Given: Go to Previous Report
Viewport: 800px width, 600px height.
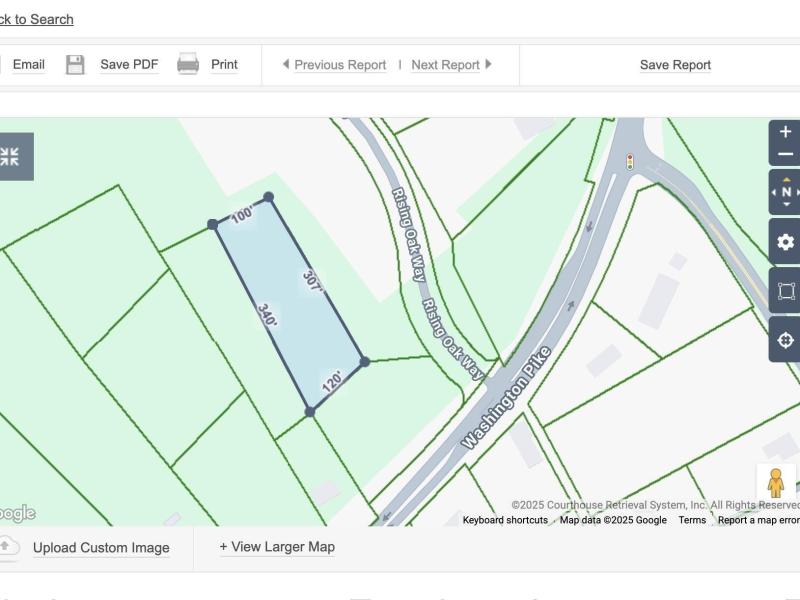Looking at the screenshot, I should 334,65.
